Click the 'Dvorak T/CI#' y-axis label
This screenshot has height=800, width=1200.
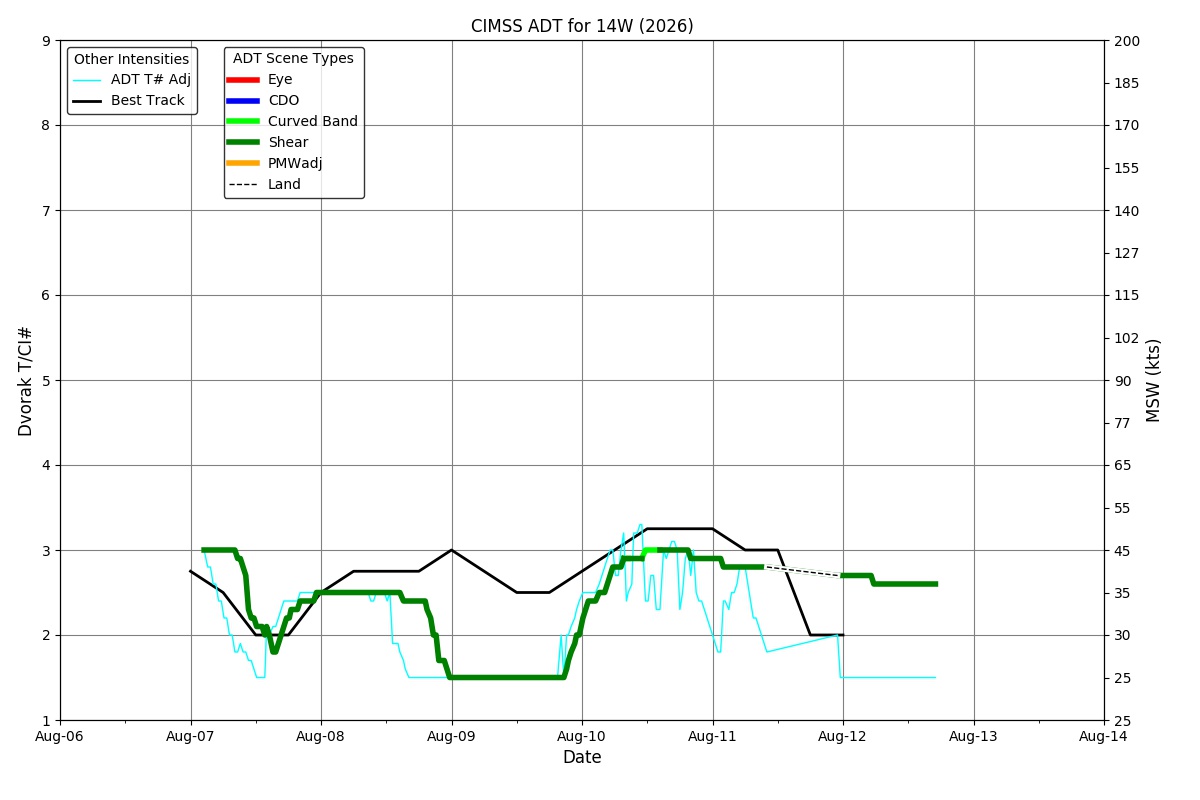[26, 381]
